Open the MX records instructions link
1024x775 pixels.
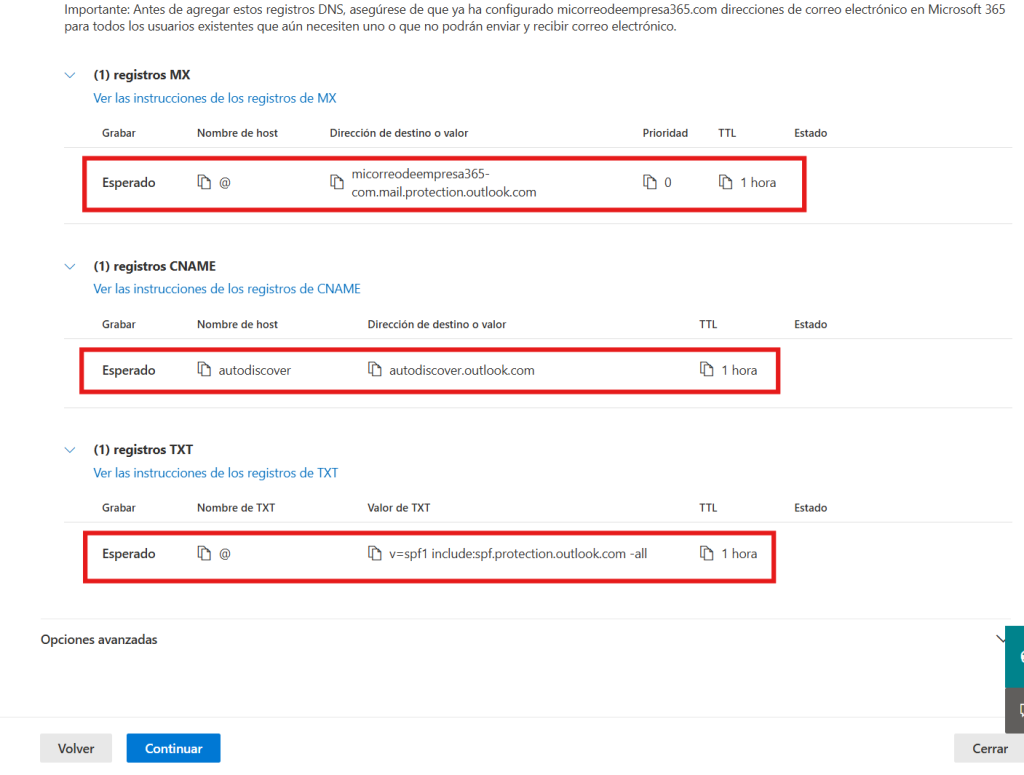215,98
